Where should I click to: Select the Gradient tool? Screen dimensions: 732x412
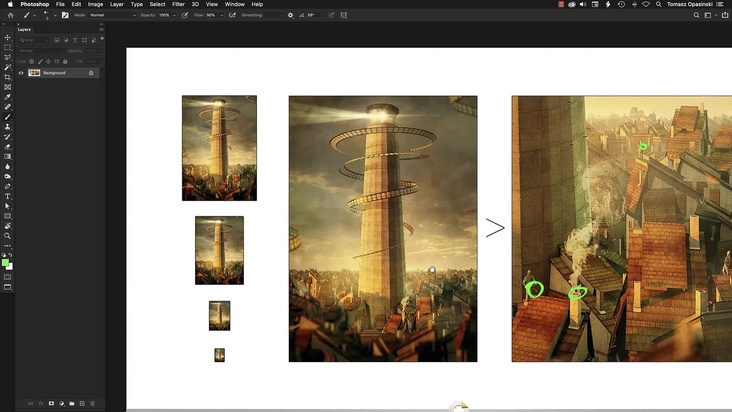tap(7, 156)
